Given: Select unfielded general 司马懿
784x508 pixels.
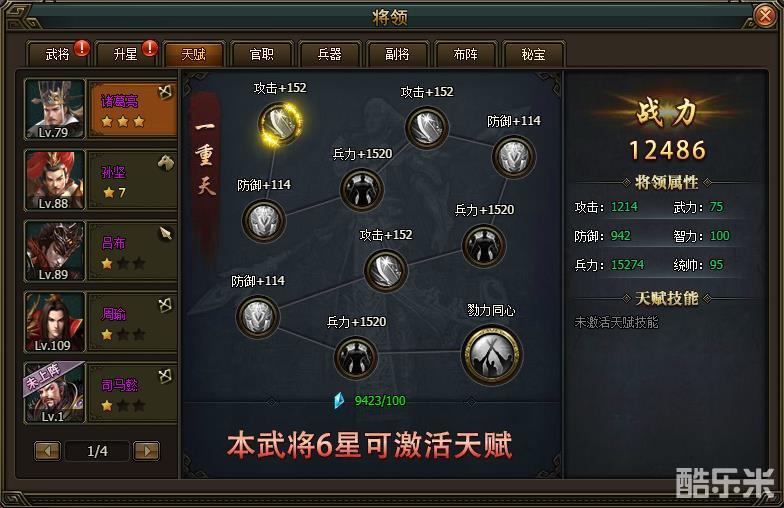Looking at the screenshot, I should click(x=100, y=393).
